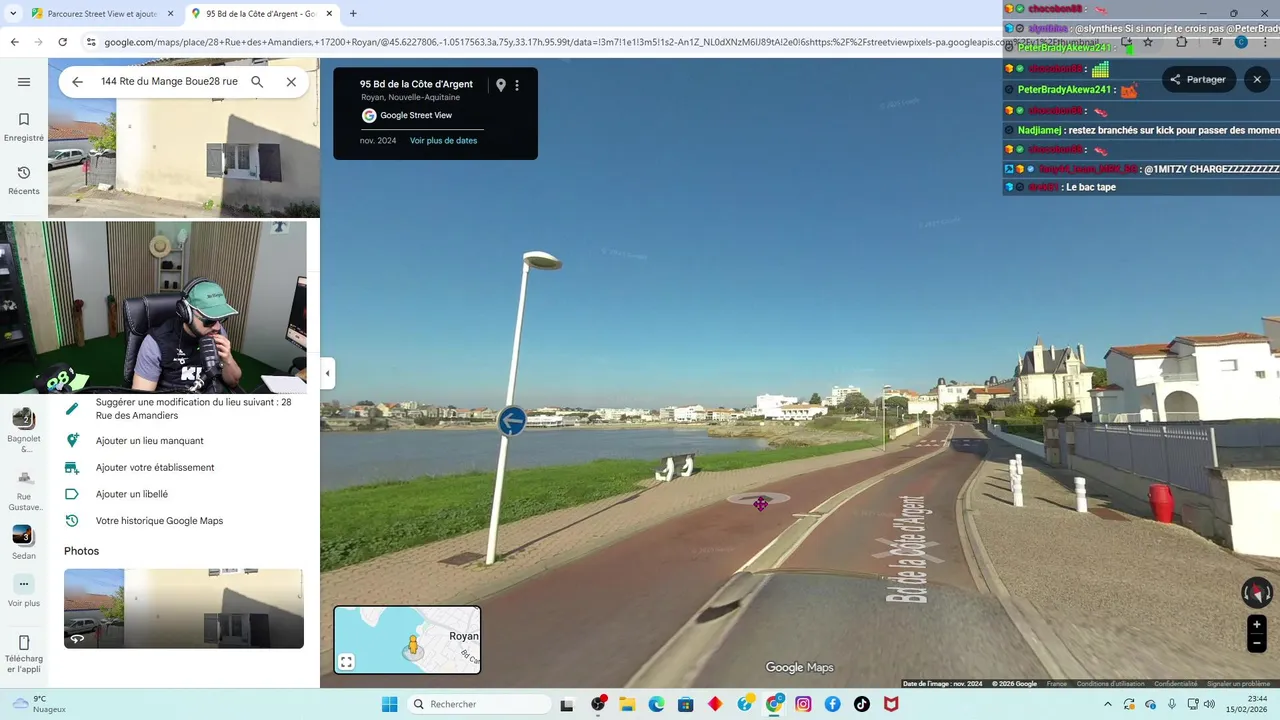Reload the page with the refresh icon
The image size is (1280, 720).
62,42
